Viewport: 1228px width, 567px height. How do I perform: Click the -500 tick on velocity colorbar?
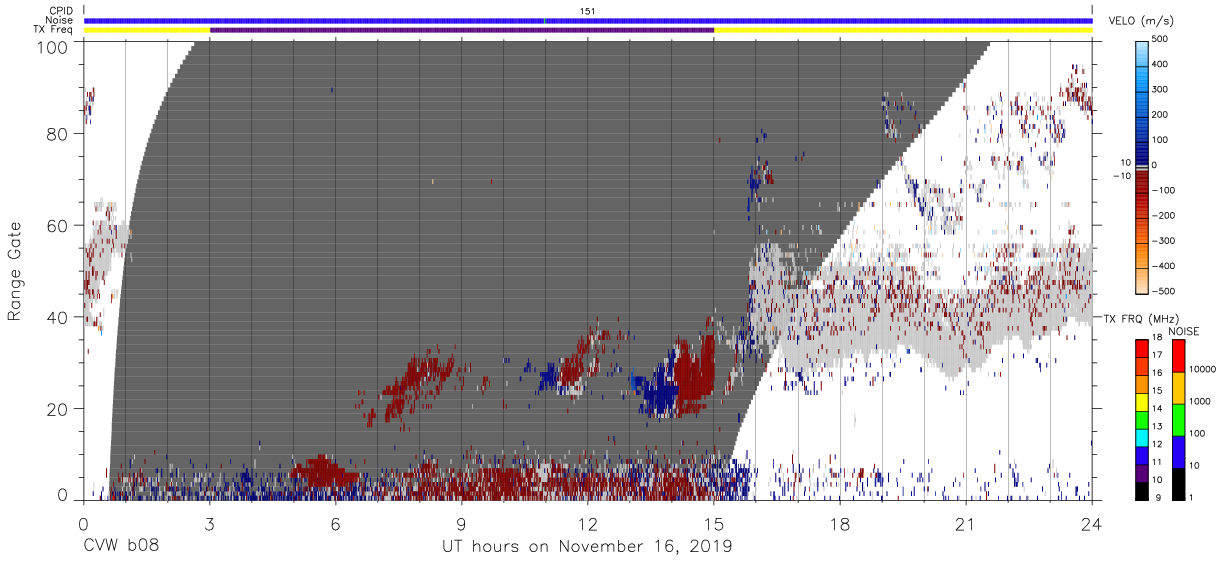[x=1162, y=290]
